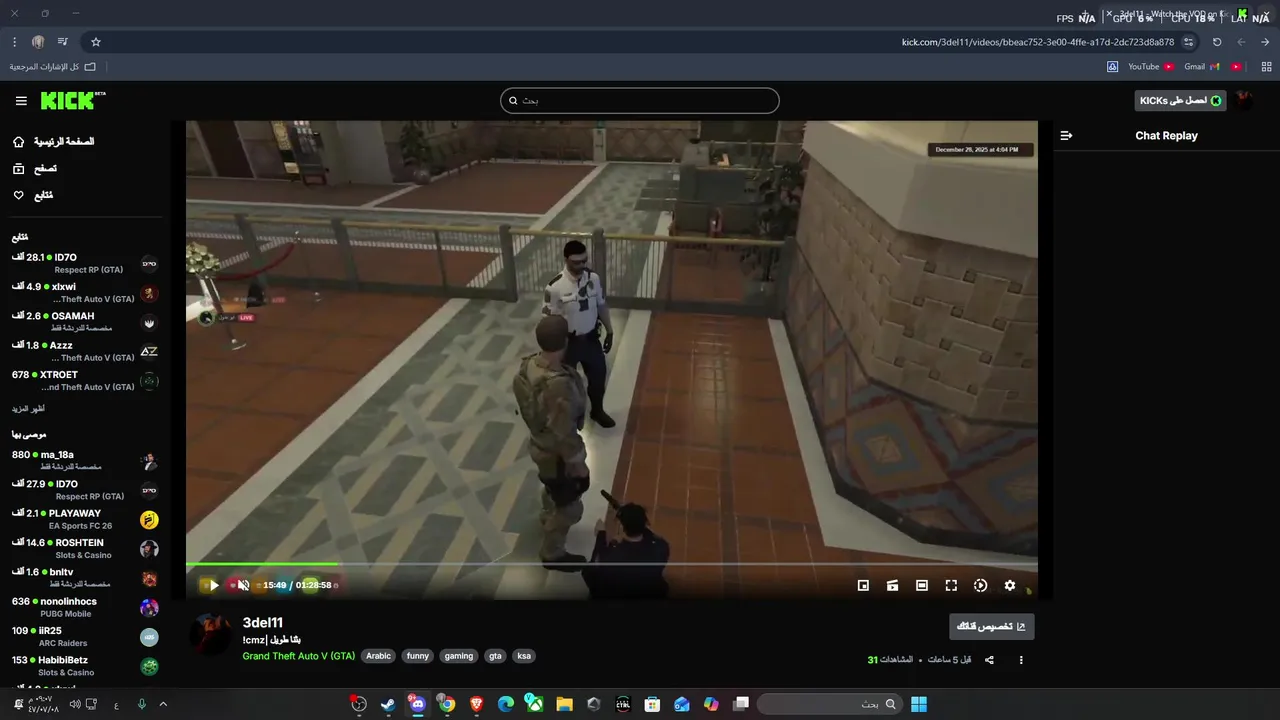This screenshot has width=1280, height=720.
Task: Toggle theater mode in the player
Action: coord(922,585)
